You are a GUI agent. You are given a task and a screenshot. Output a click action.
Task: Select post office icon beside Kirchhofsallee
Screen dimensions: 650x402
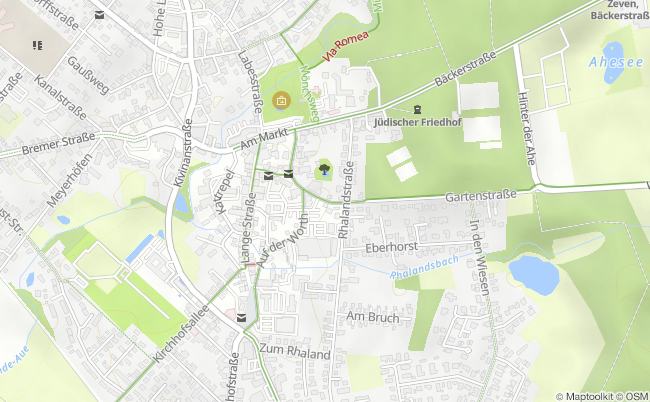point(241,318)
